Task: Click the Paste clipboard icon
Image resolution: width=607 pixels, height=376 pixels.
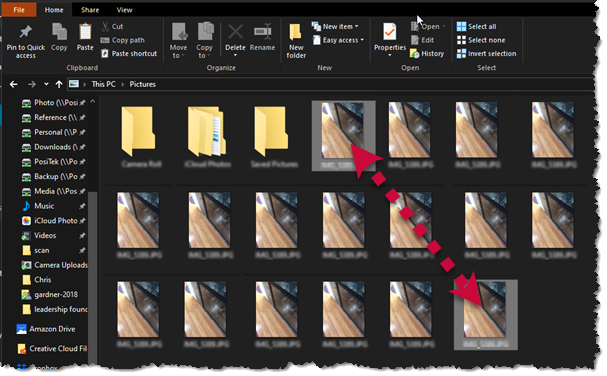Action: (x=85, y=32)
